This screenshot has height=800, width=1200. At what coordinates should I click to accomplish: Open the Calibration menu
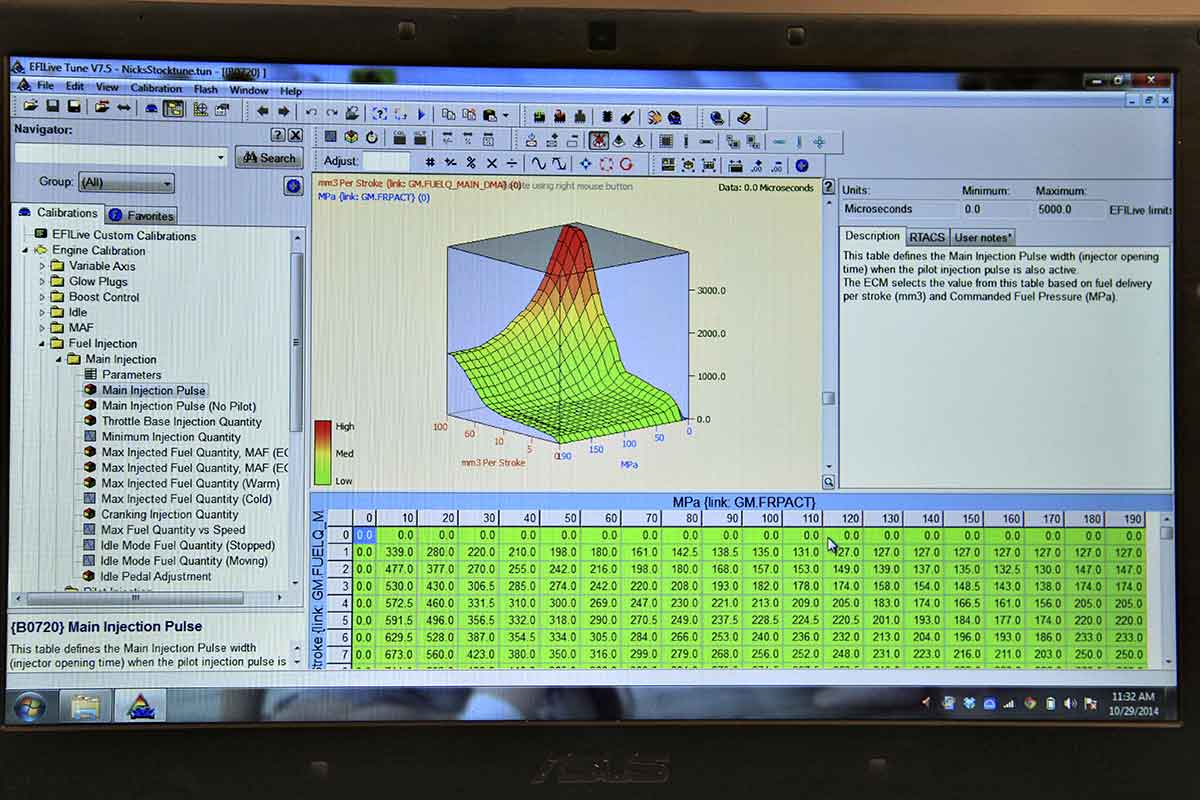156,89
